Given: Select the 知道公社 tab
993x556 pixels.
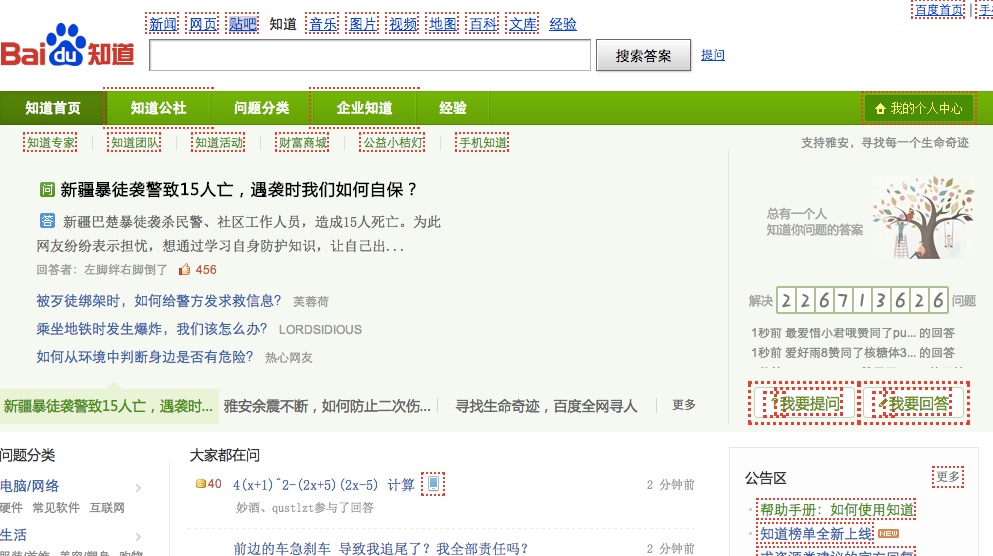Looking at the screenshot, I should pyautogui.click(x=158, y=108).
